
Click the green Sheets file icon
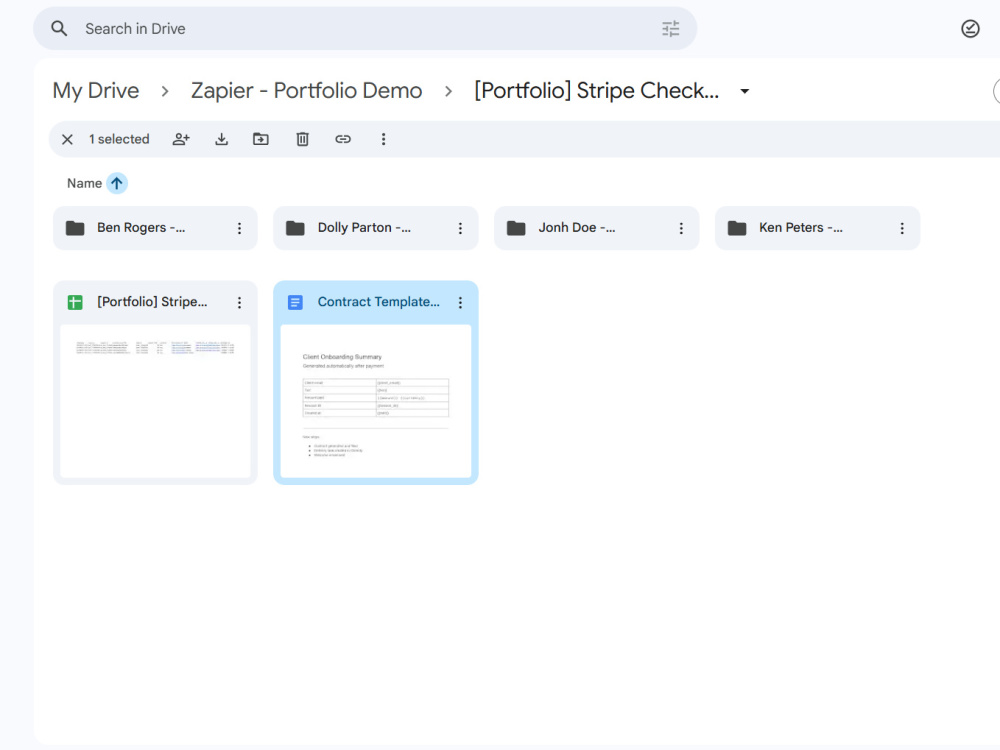click(x=75, y=302)
